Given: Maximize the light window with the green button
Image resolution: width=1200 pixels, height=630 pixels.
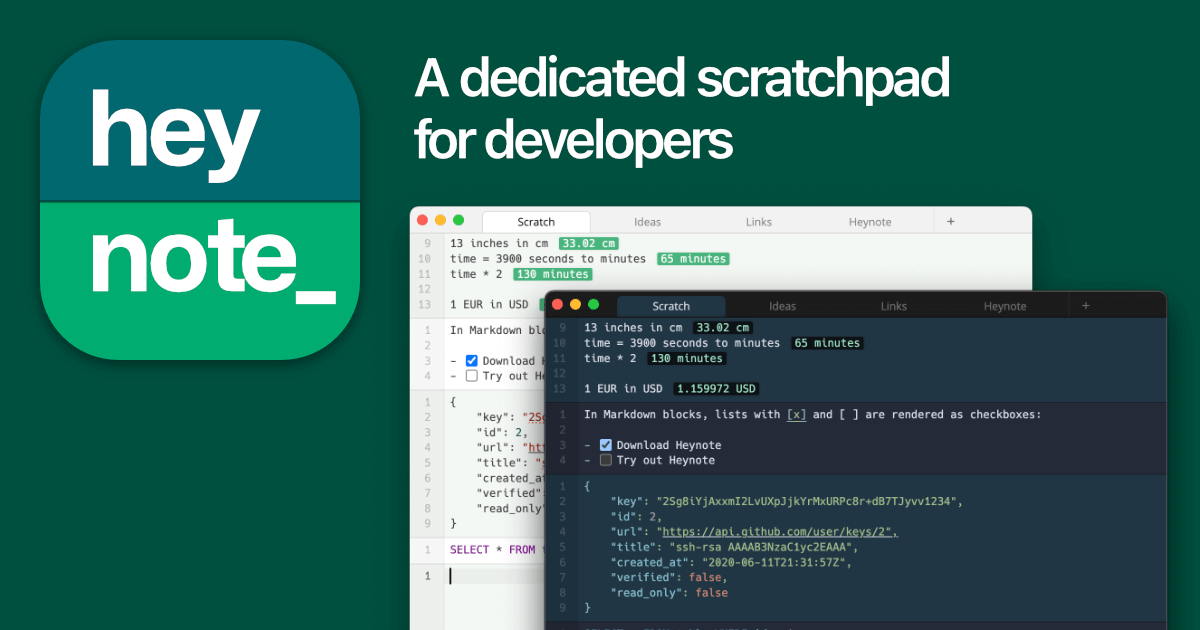Looking at the screenshot, I should click(x=459, y=220).
